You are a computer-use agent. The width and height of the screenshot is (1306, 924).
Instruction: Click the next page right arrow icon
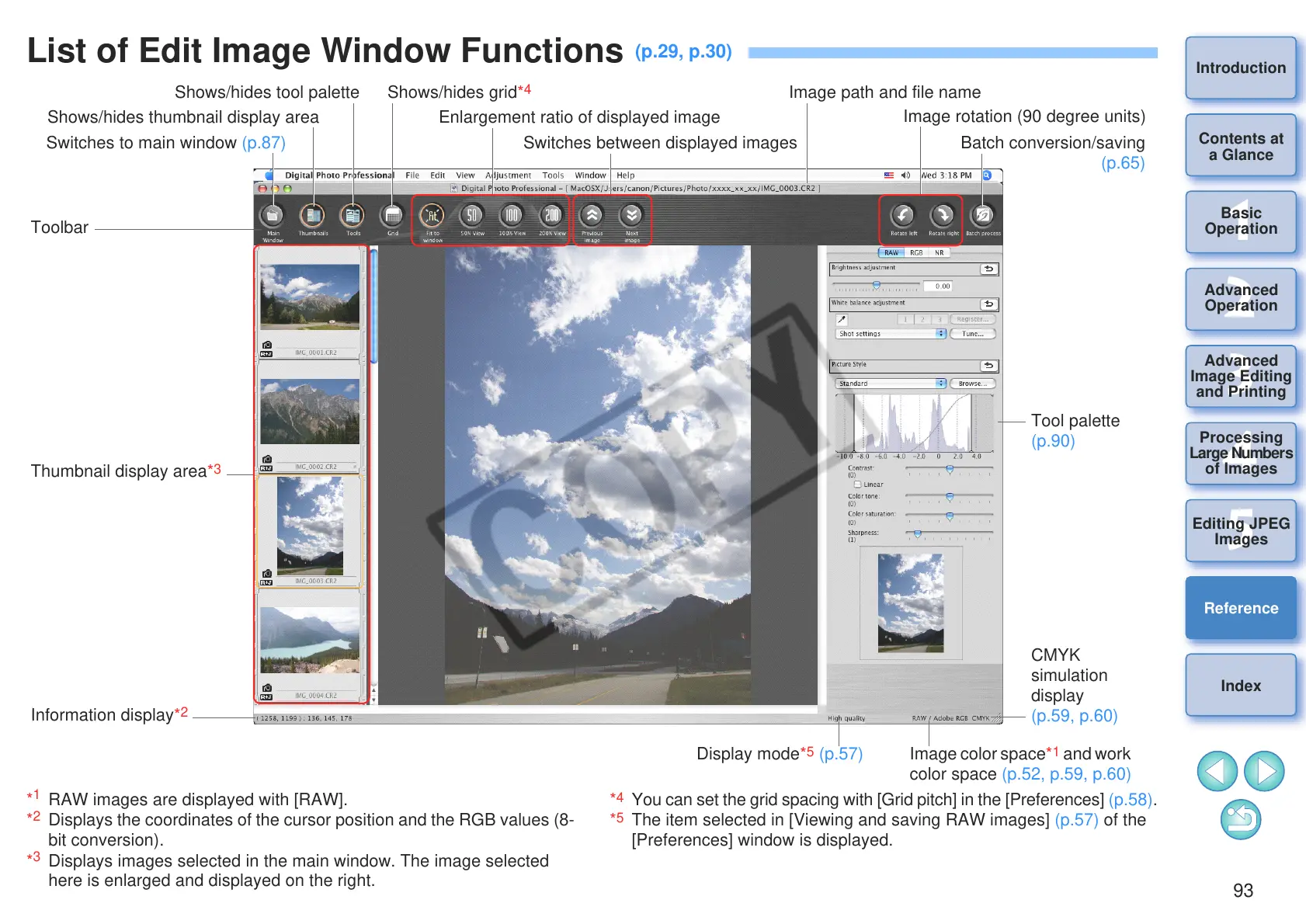(x=1264, y=771)
